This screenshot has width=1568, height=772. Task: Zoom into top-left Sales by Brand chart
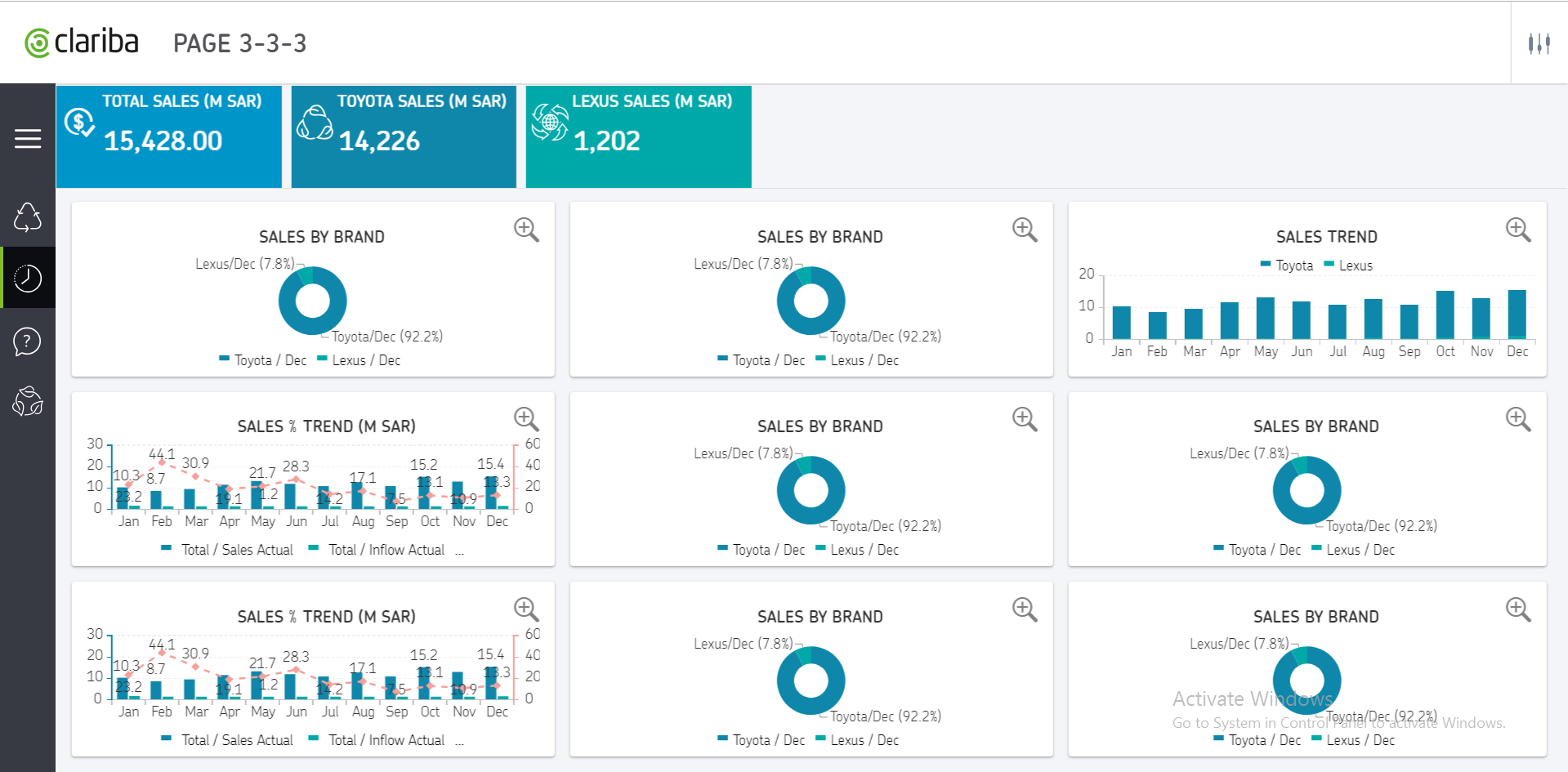(x=526, y=230)
